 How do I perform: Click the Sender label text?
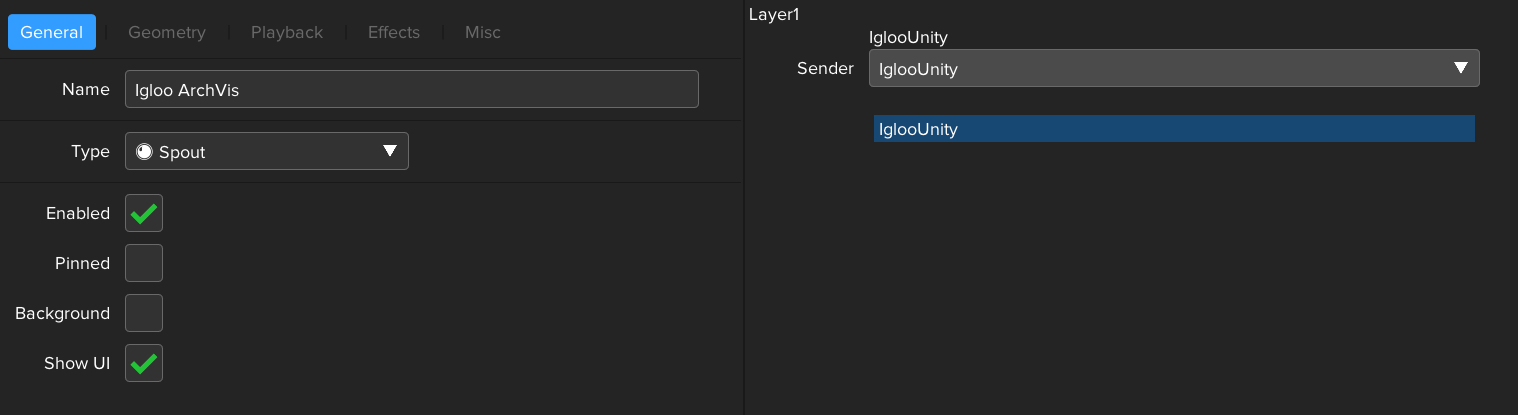pyautogui.click(x=825, y=69)
